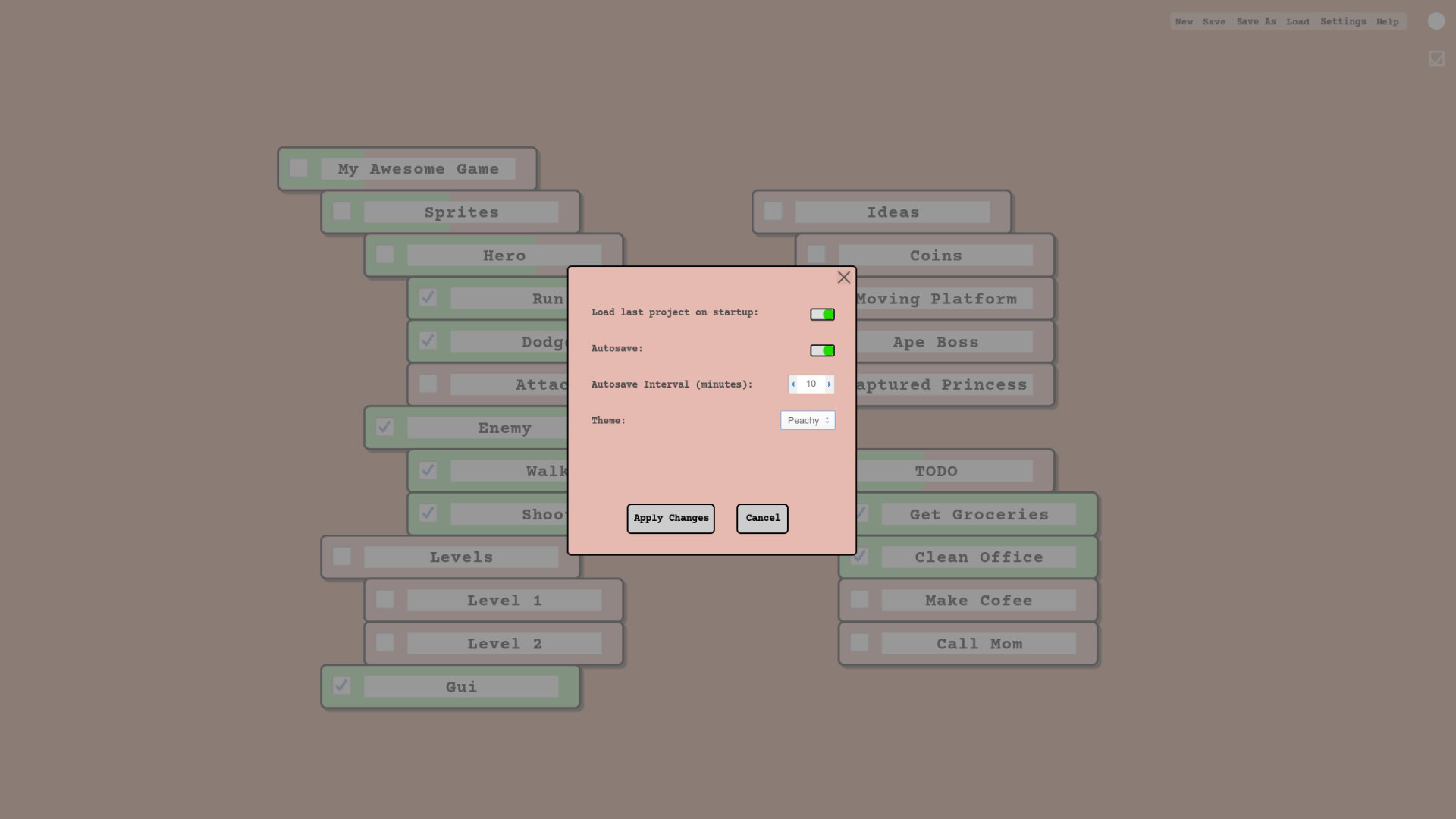
Task: Check the Run task checkmark
Action: pyautogui.click(x=428, y=297)
